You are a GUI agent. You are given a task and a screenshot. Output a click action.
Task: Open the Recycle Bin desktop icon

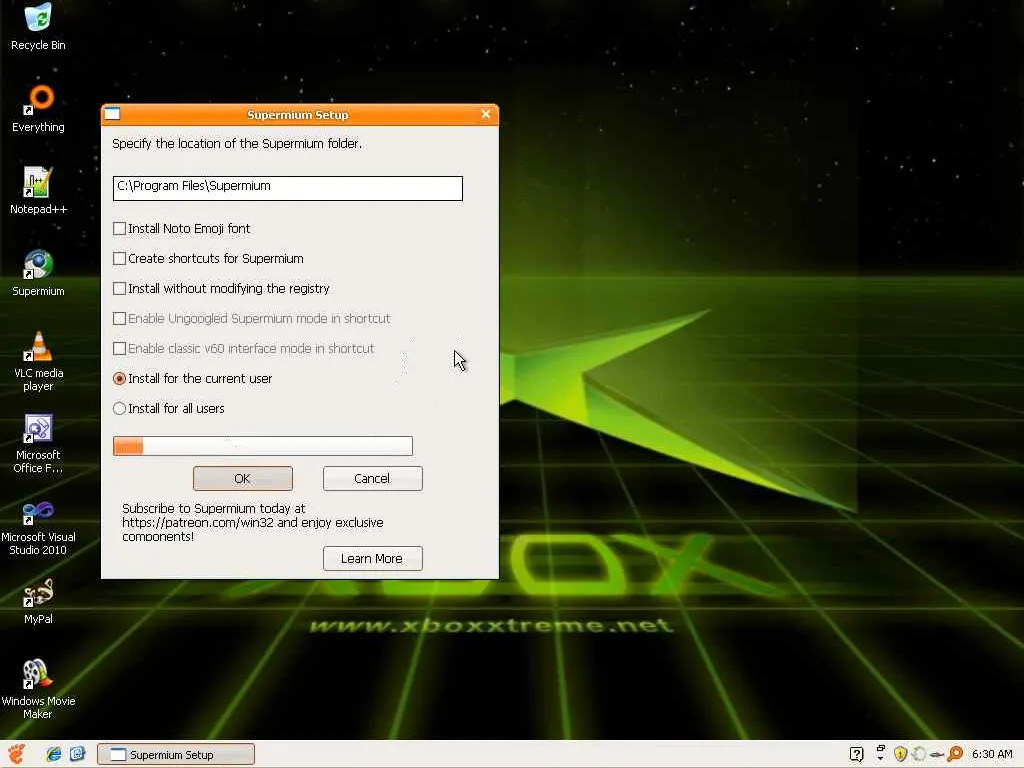[x=38, y=26]
